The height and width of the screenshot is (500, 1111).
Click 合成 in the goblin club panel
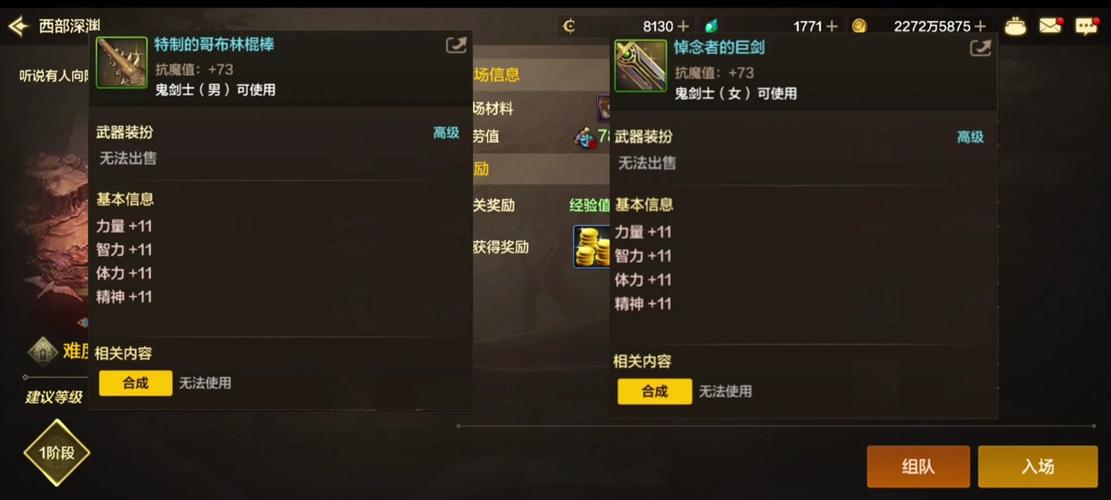click(x=135, y=383)
